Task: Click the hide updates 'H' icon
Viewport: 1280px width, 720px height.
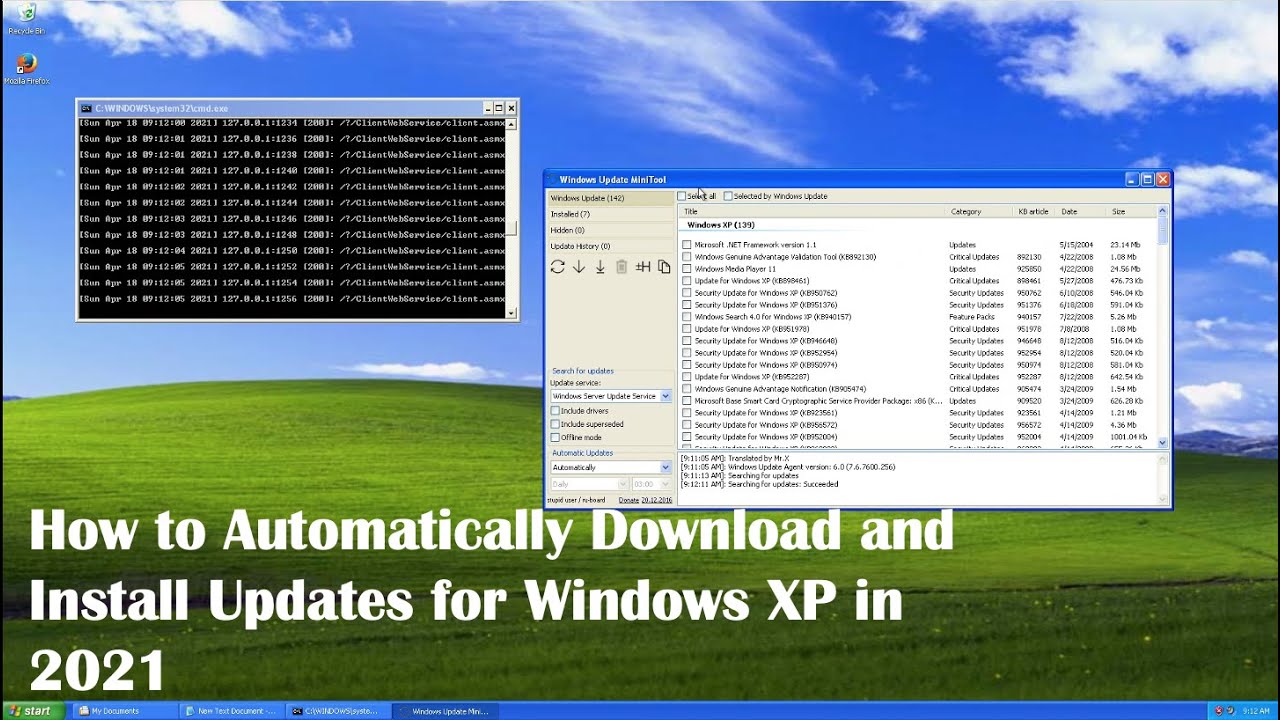Action: 643,267
